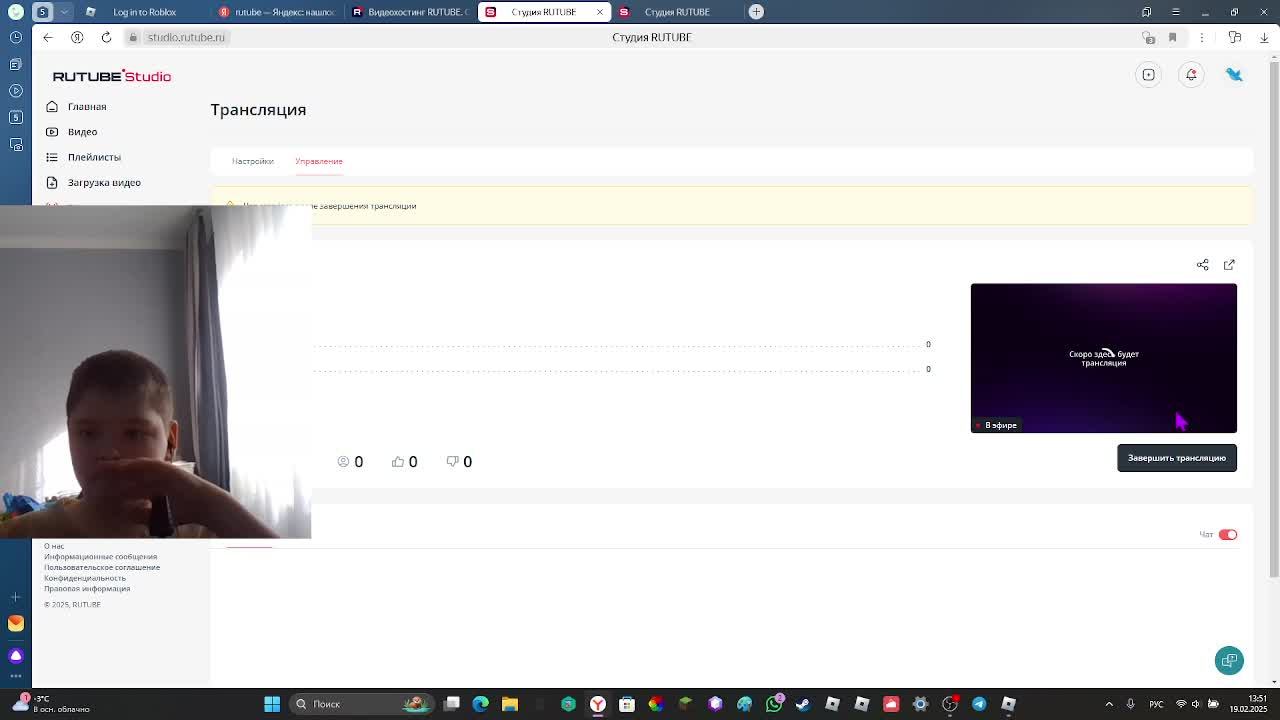Click the studio.rutube.ru address field
The width and height of the screenshot is (1280, 720).
click(186, 37)
